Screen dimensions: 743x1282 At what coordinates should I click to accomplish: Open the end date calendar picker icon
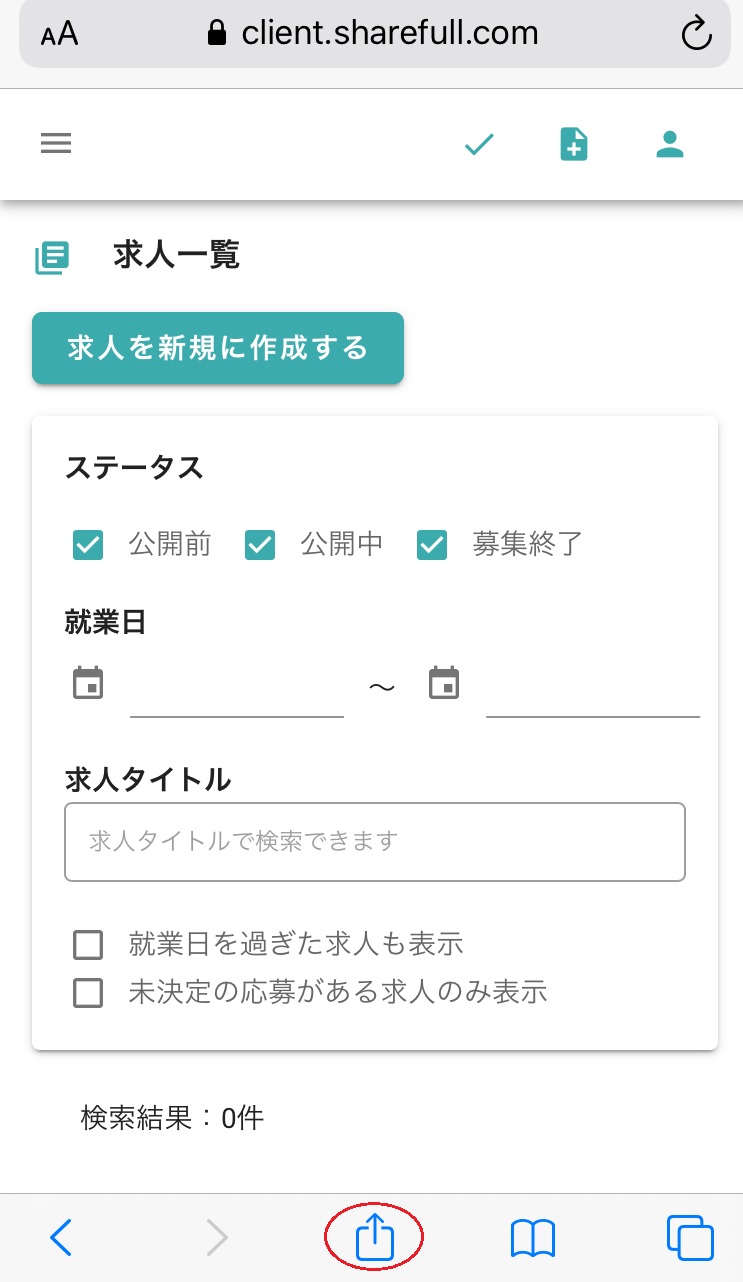[x=444, y=684]
